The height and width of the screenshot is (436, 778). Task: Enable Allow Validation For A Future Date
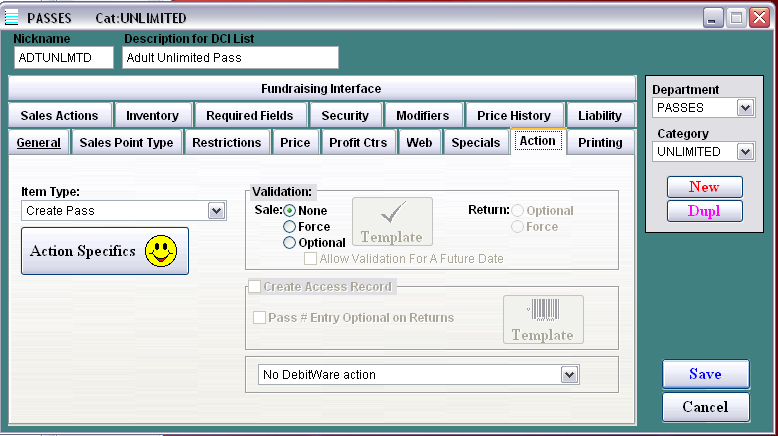coord(311,258)
